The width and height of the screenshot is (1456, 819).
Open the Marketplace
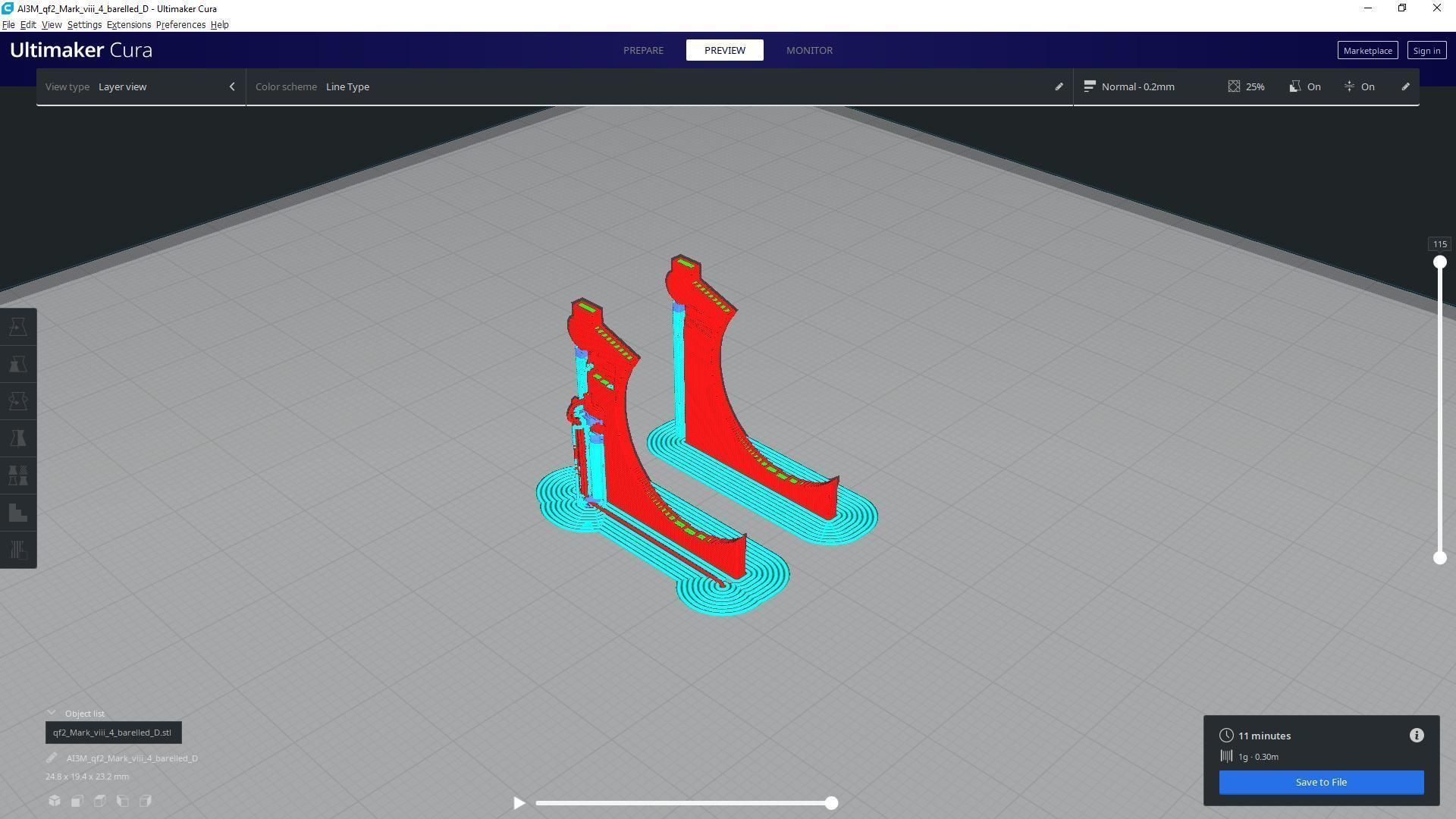click(x=1367, y=51)
